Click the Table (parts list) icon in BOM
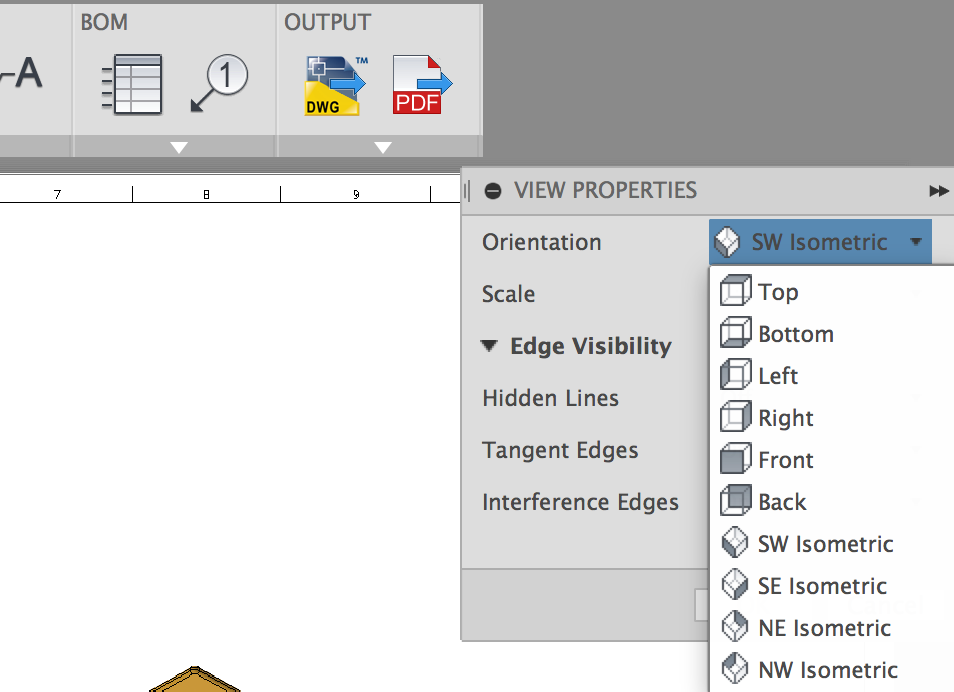The height and width of the screenshot is (692, 954). pos(132,85)
